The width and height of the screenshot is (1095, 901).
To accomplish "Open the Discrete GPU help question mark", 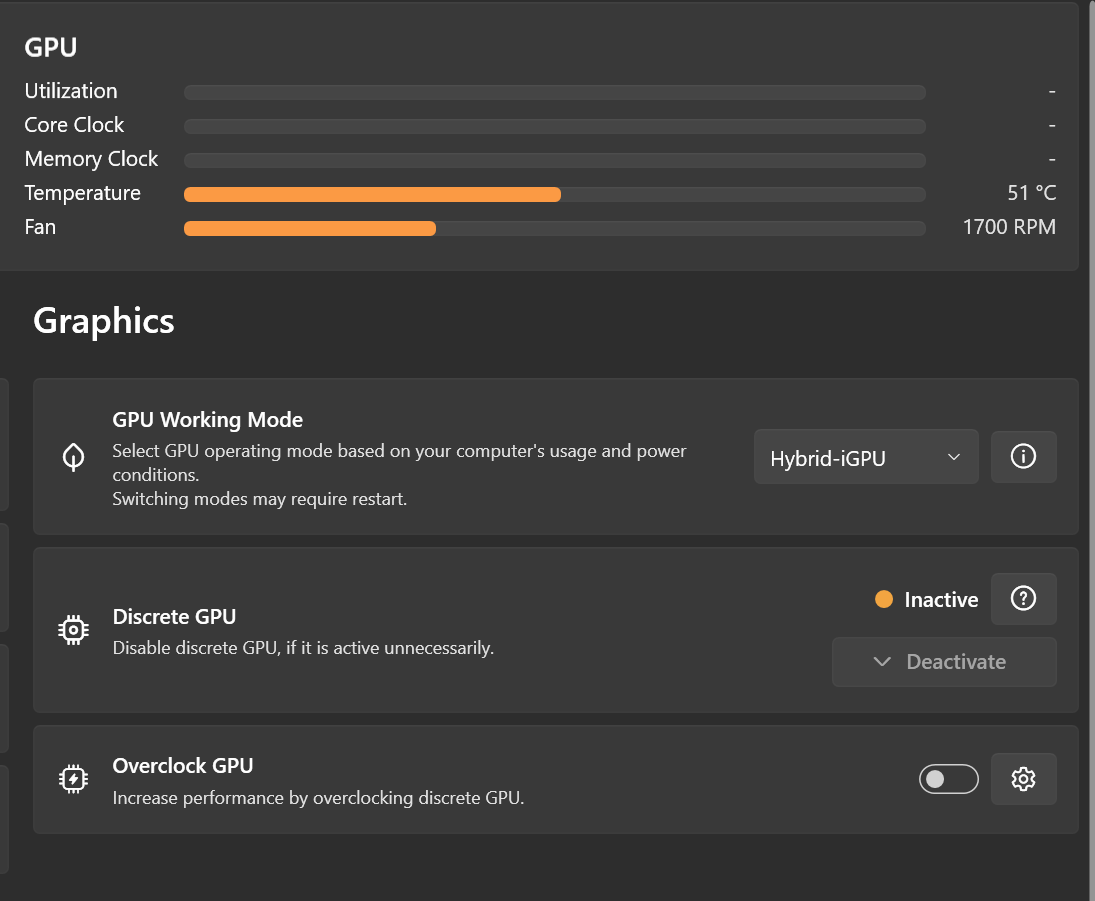I will tap(1023, 599).
